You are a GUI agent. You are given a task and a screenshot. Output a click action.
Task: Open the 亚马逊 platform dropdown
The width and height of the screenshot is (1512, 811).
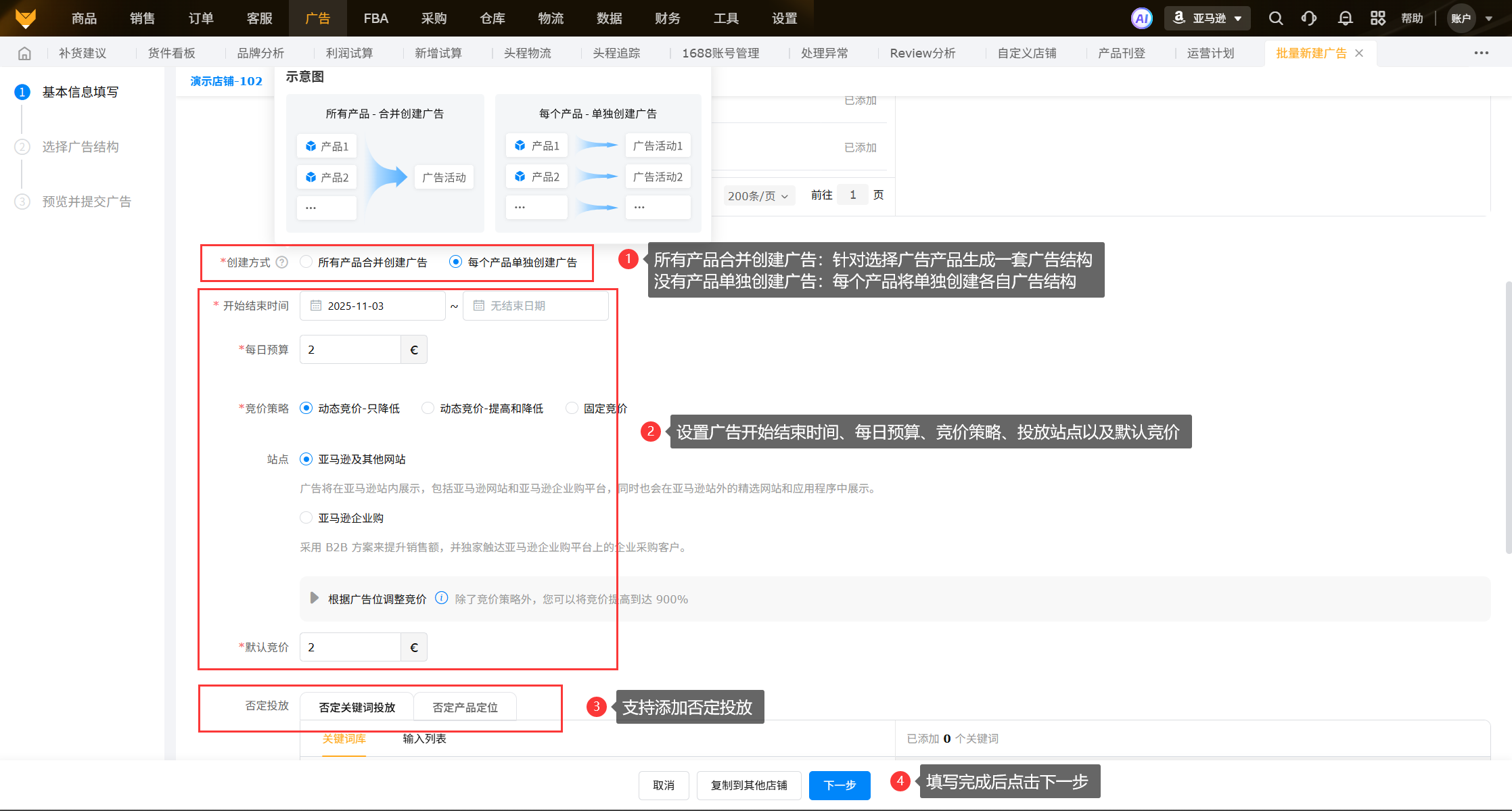coord(1208,18)
